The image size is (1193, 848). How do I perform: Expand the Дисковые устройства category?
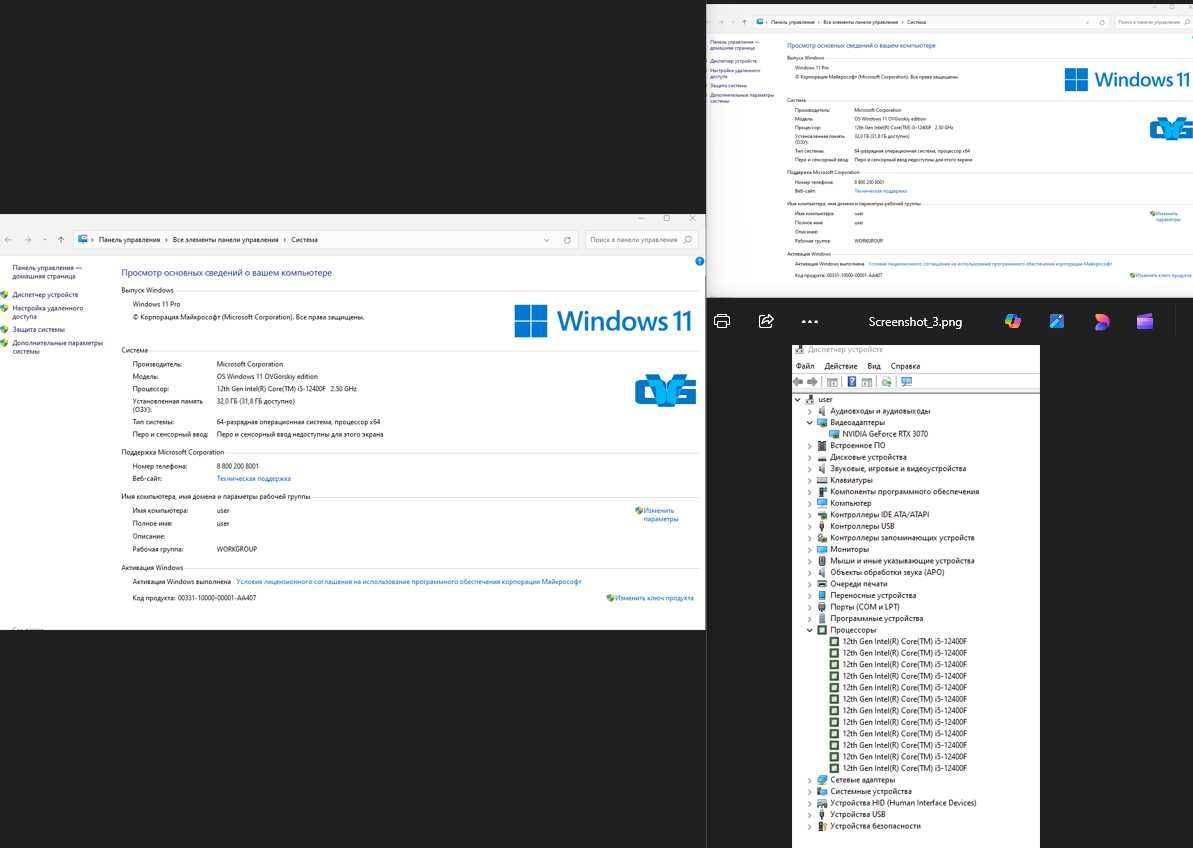(810, 457)
